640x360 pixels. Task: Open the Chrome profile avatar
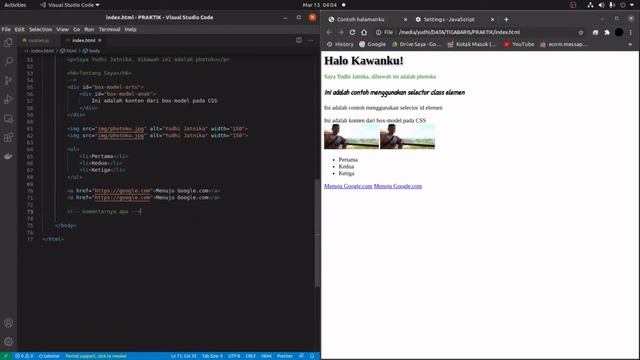(619, 32)
